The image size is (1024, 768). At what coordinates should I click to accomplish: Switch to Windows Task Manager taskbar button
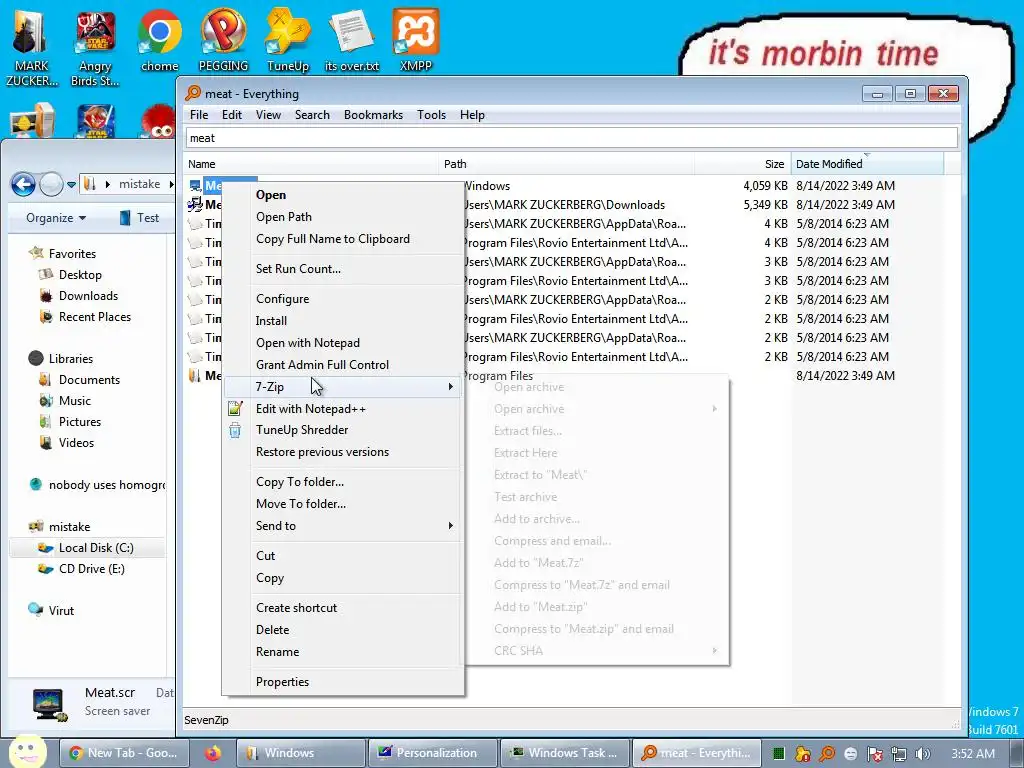pyautogui.click(x=565, y=753)
